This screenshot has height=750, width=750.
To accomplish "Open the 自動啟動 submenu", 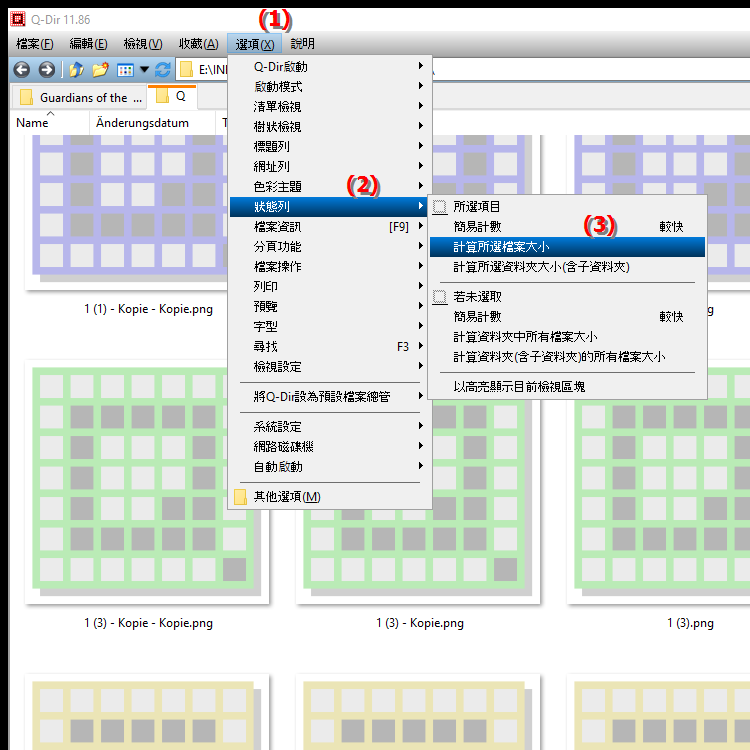I will 330,467.
